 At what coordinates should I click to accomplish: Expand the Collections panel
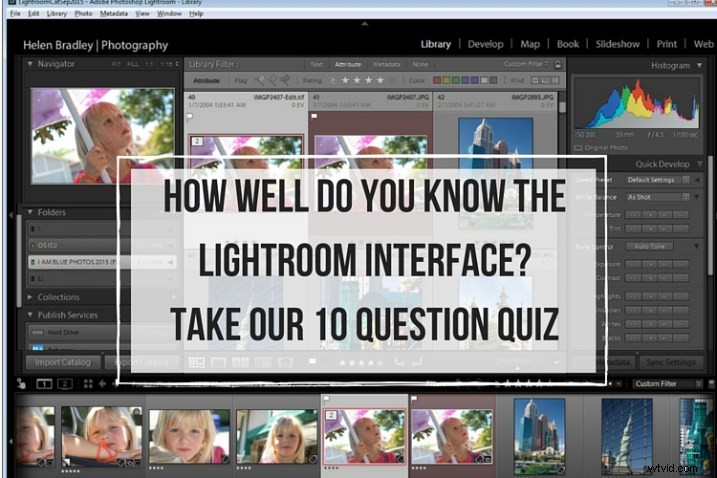30,297
